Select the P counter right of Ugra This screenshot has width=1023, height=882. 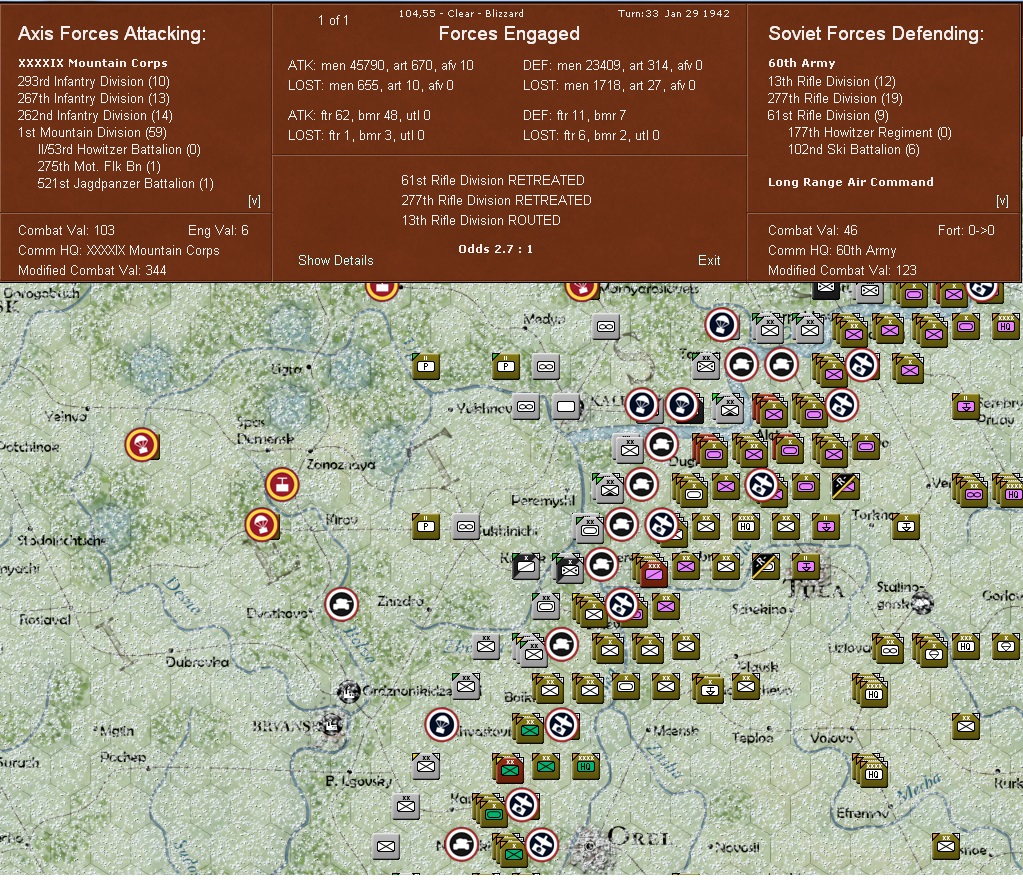tap(425, 366)
